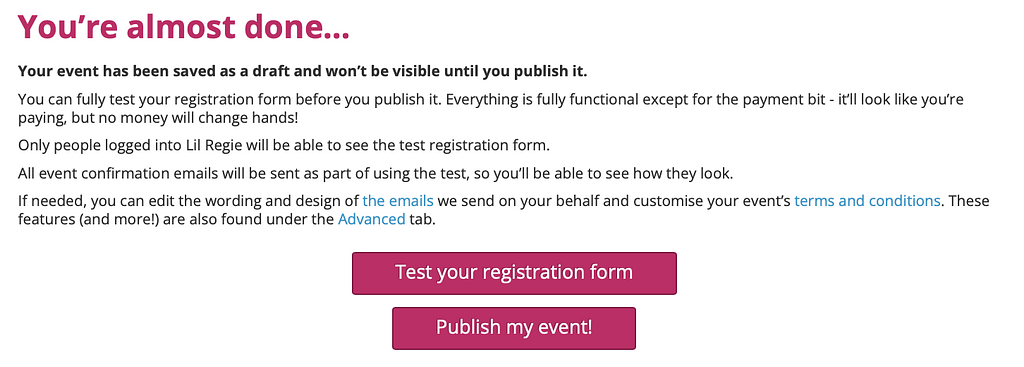1024x367 pixels.
Task: Click the paragraph about testing registration form
Action: (x=490, y=110)
